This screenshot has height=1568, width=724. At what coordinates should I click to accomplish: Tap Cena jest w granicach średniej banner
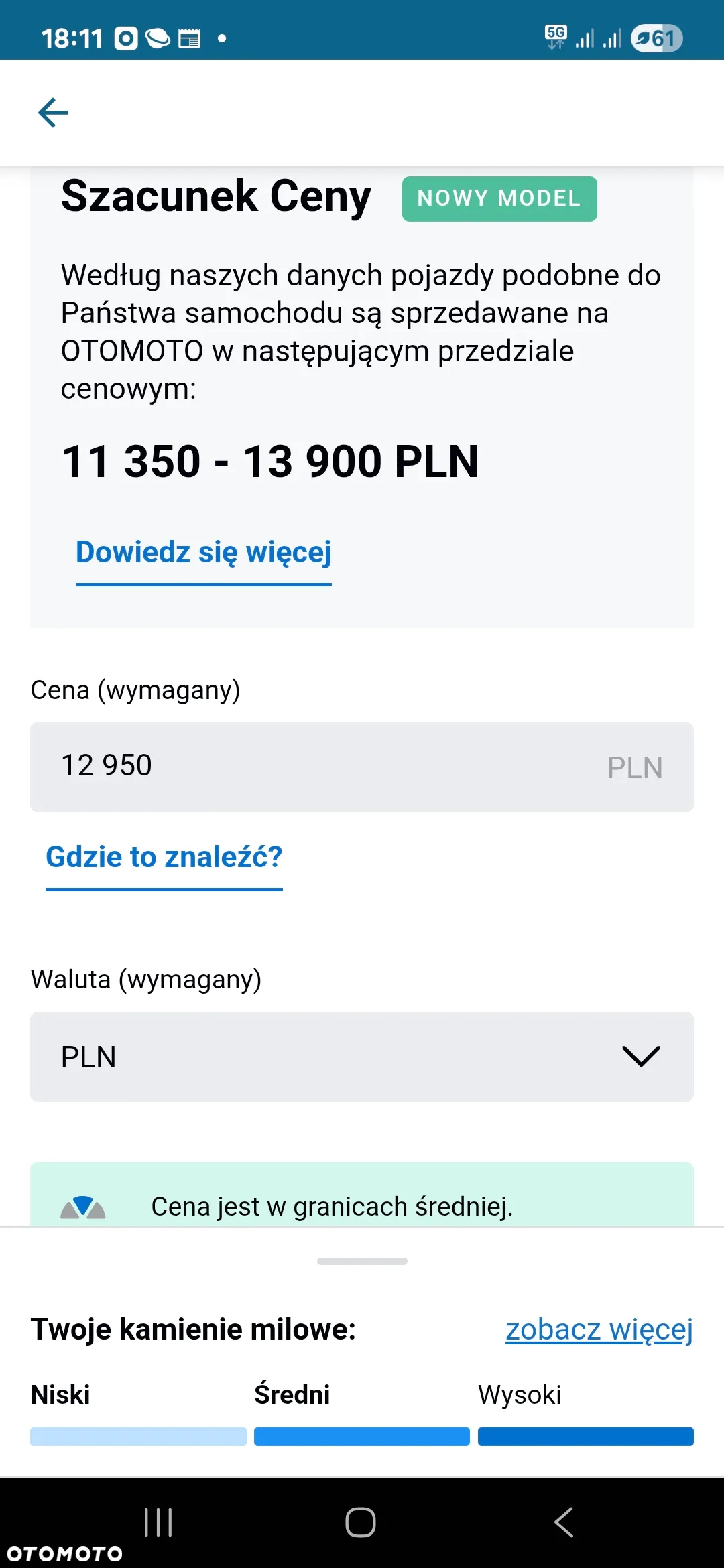362,1195
